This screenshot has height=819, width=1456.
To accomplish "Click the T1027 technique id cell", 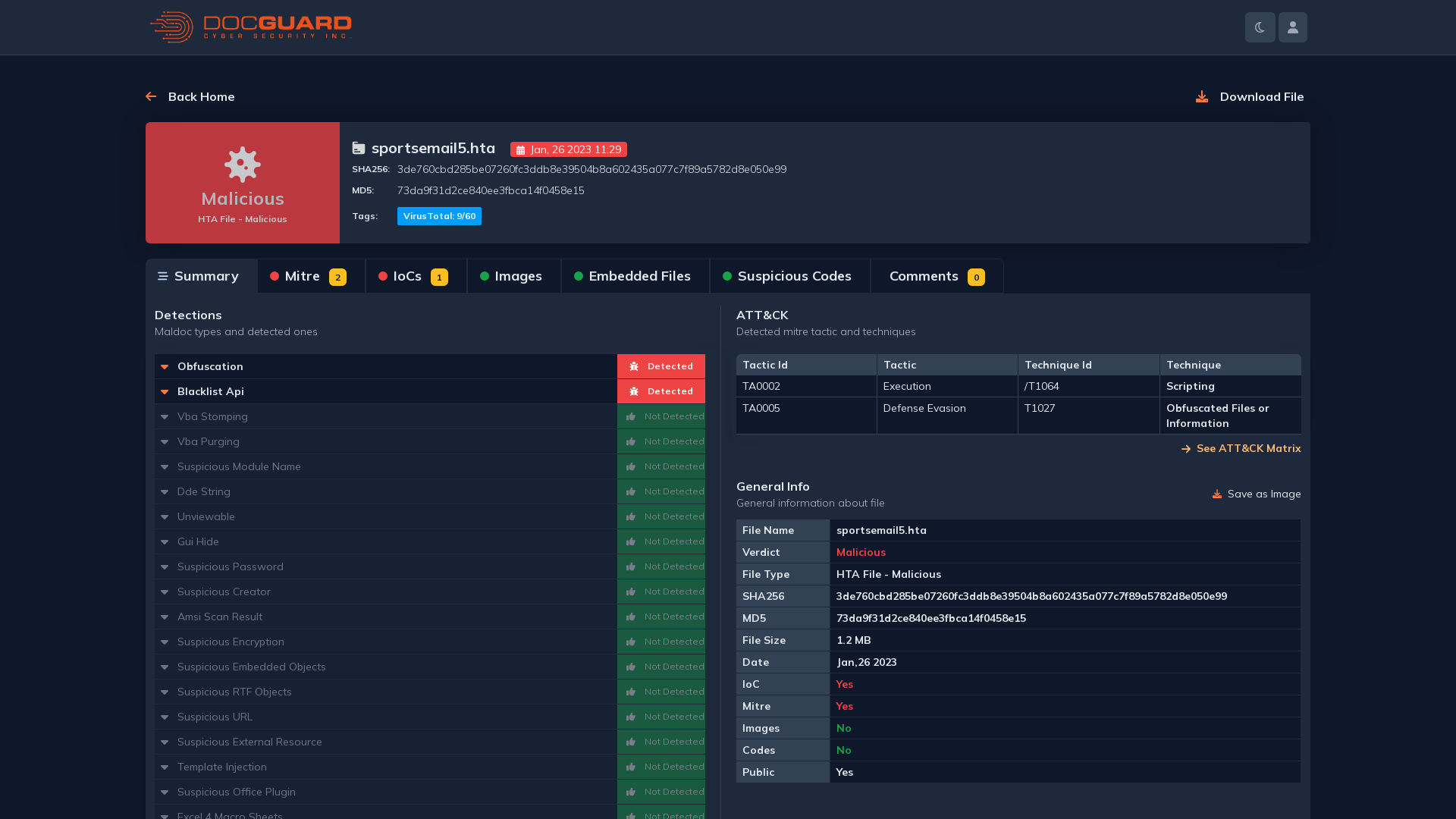I will (1088, 416).
